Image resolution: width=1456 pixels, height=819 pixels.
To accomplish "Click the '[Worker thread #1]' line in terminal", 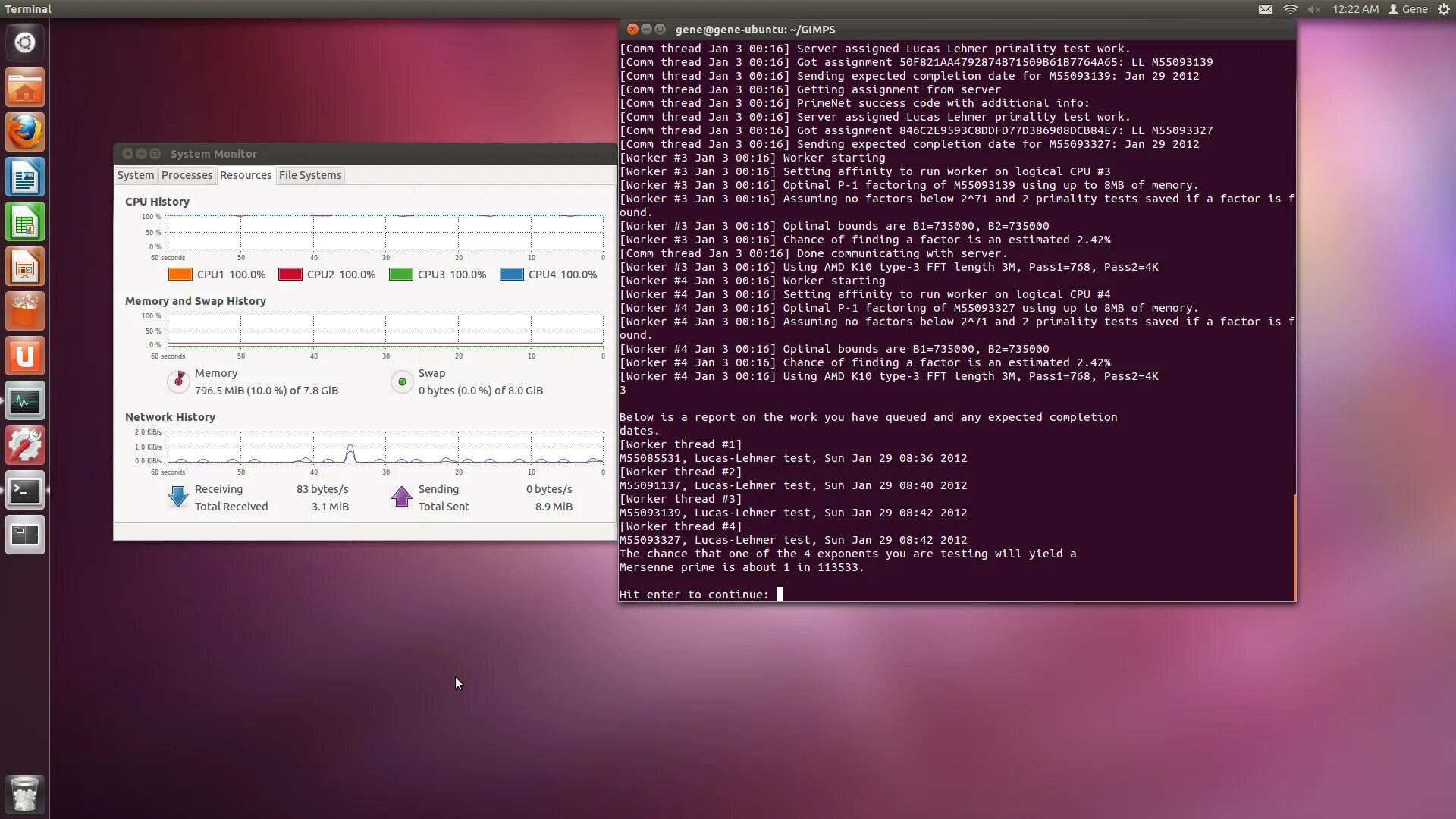I will pos(680,444).
